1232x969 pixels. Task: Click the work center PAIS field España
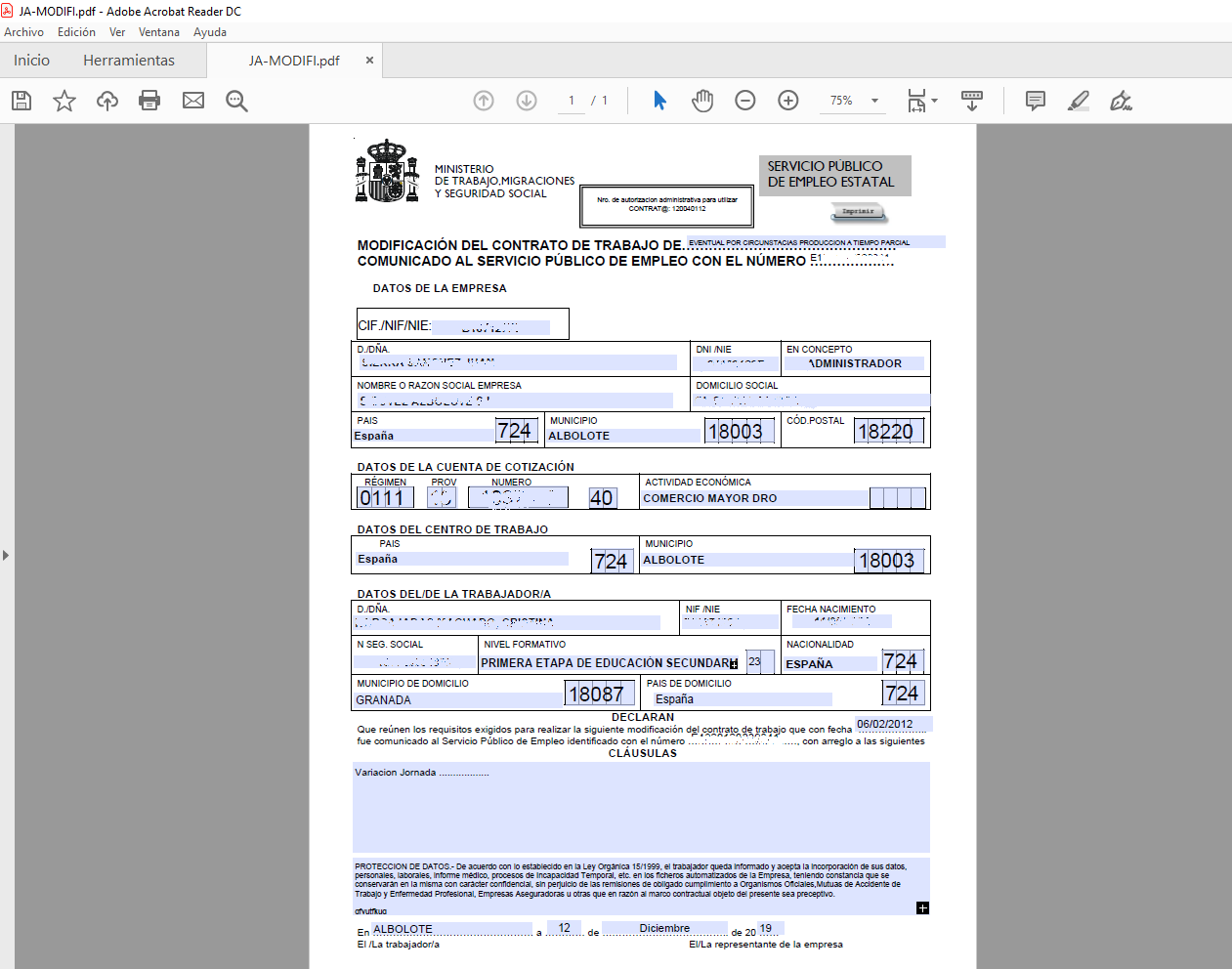pyautogui.click(x=462, y=559)
